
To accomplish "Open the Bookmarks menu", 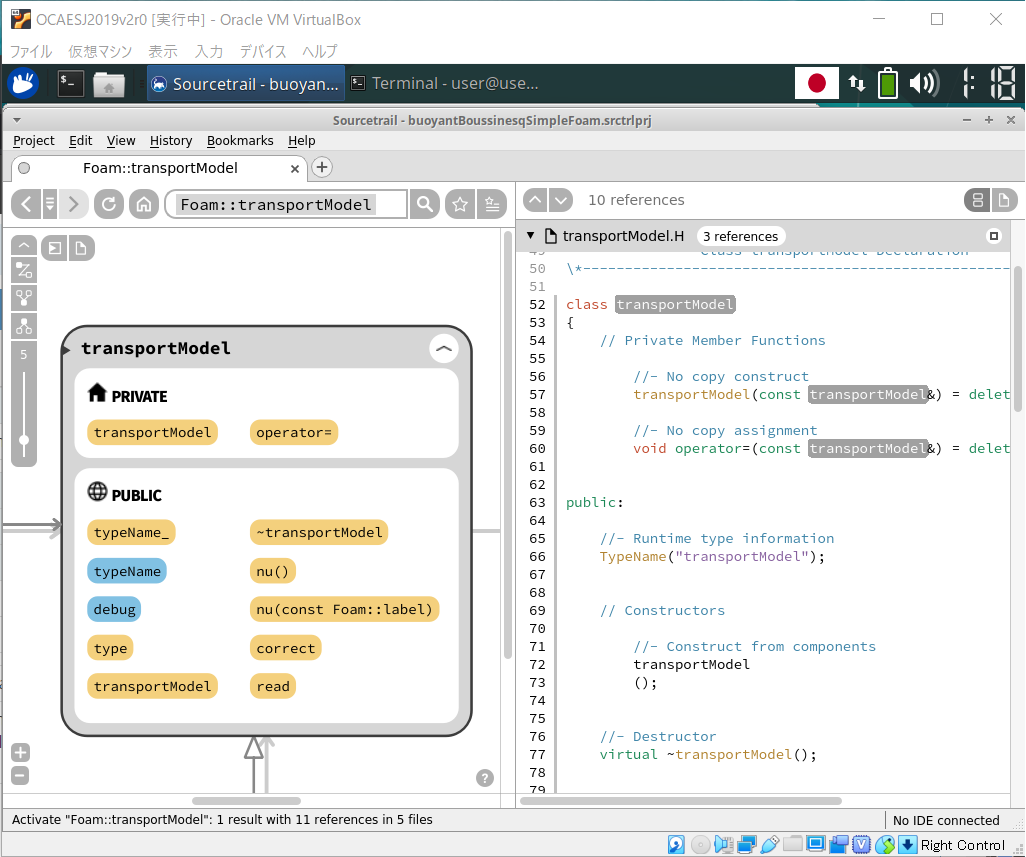I will pos(240,141).
